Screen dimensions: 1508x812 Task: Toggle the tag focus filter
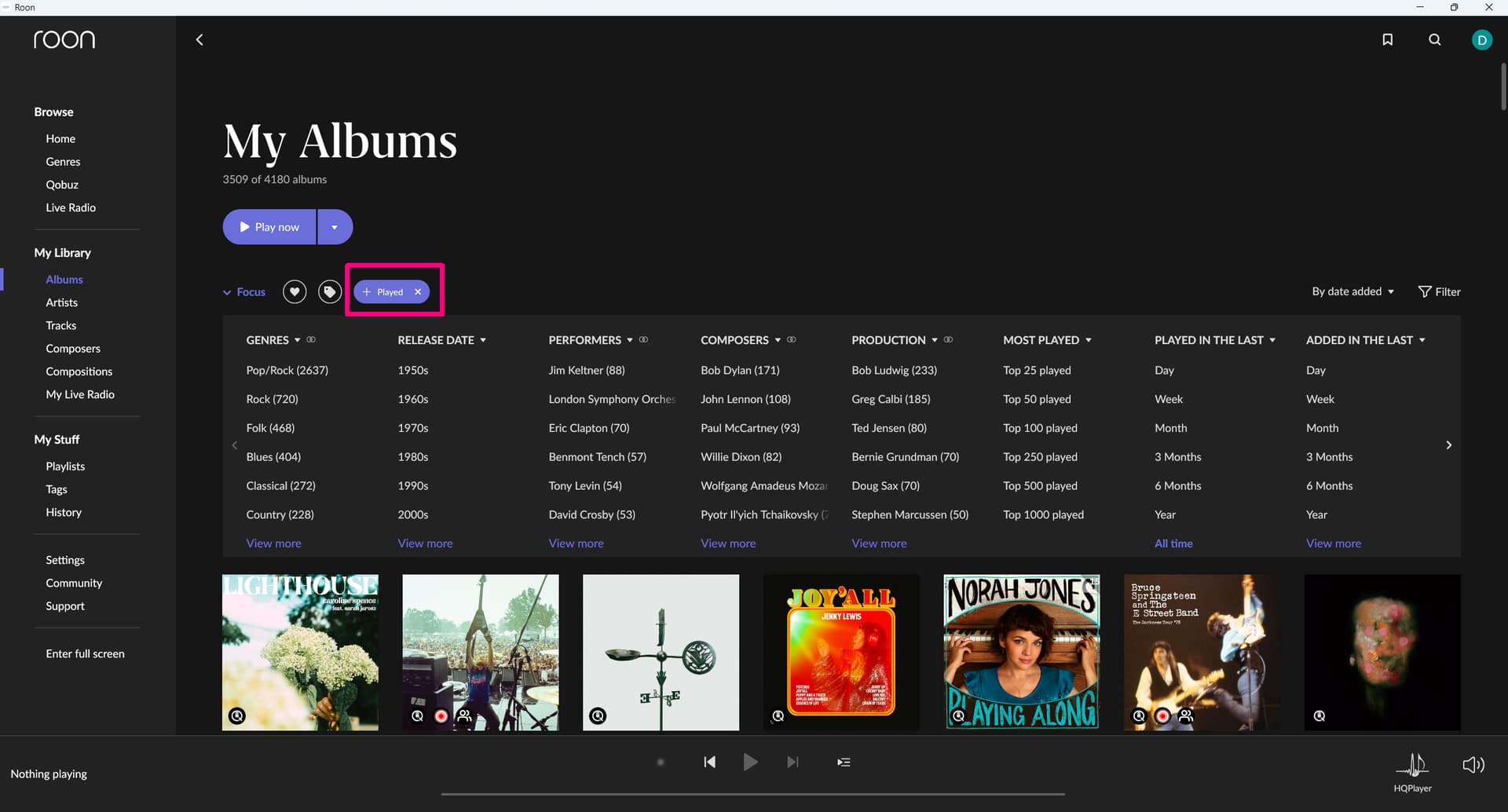tap(330, 292)
